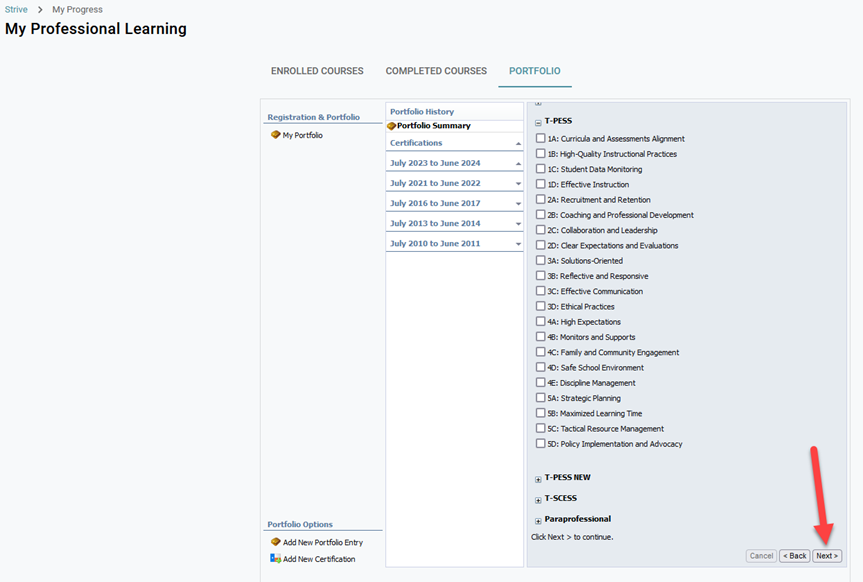Collapse July 2023 to June 2024 section
The width and height of the screenshot is (863, 582).
(x=518, y=163)
